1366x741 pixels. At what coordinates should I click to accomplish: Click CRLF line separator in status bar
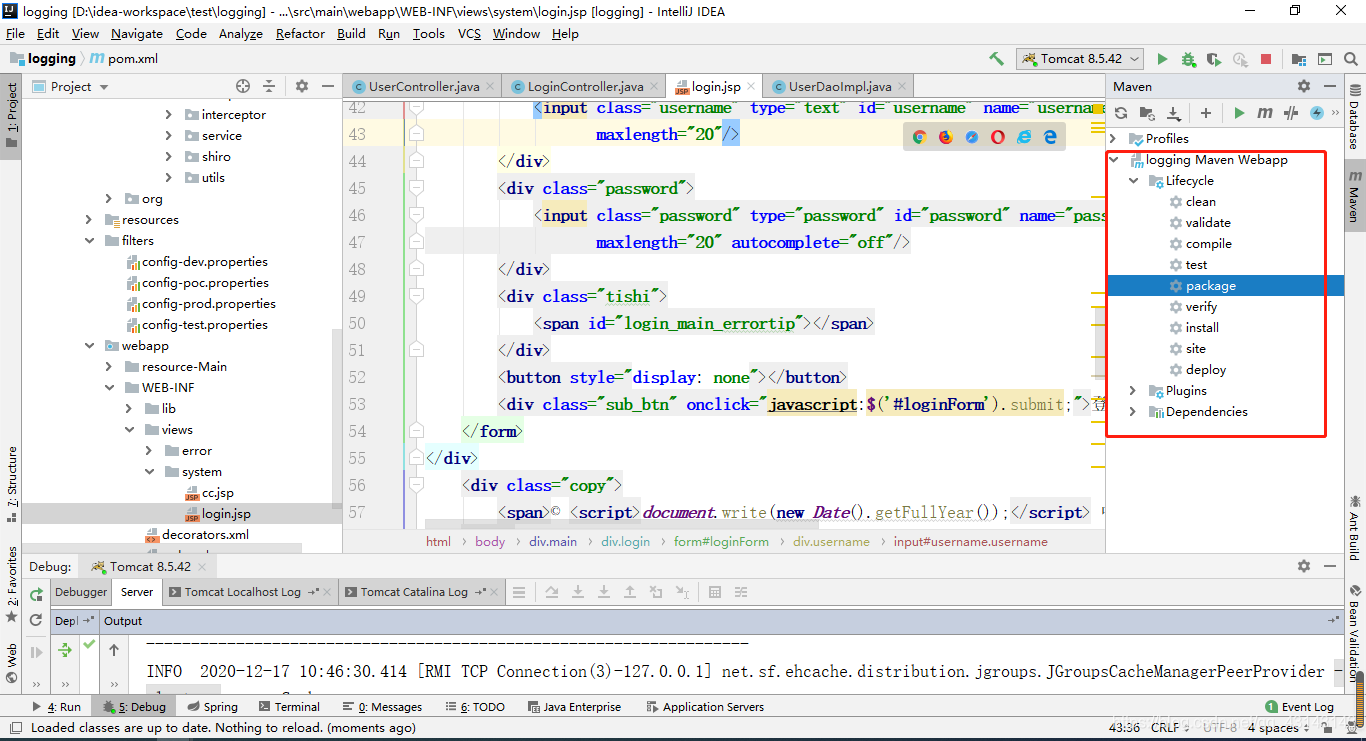pyautogui.click(x=1169, y=728)
